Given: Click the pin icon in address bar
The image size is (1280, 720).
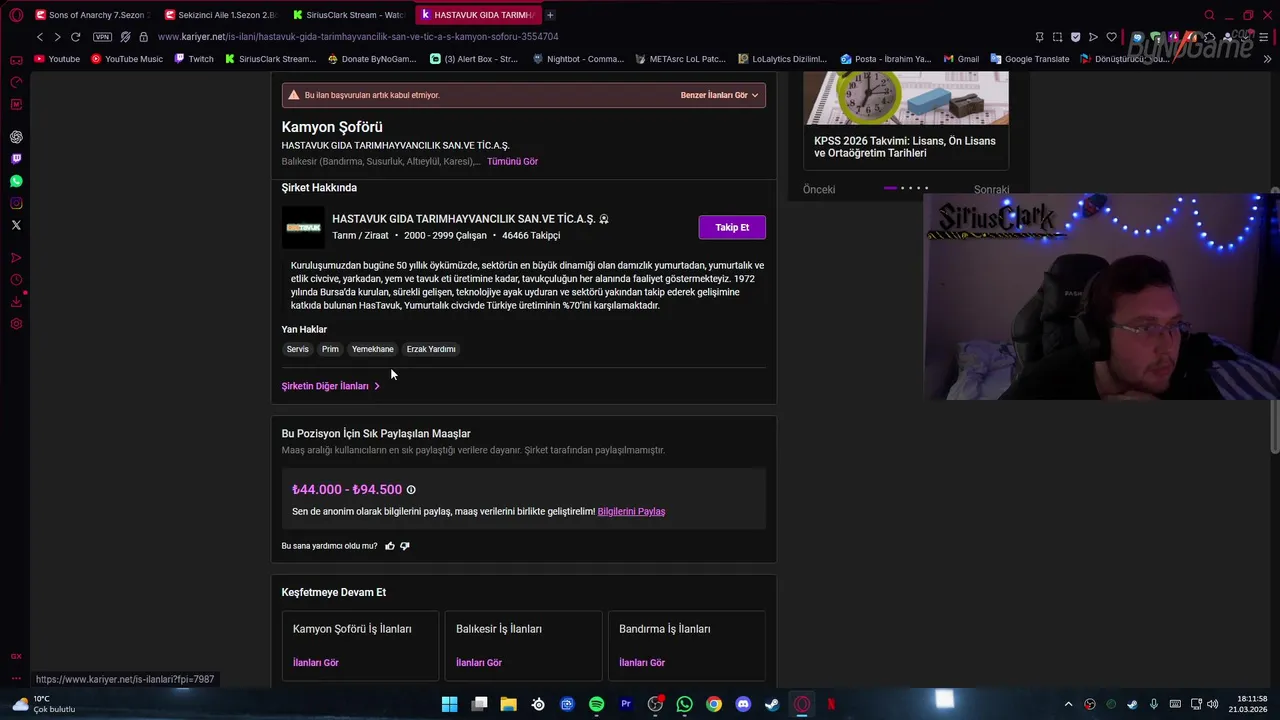Looking at the screenshot, I should tap(1039, 37).
